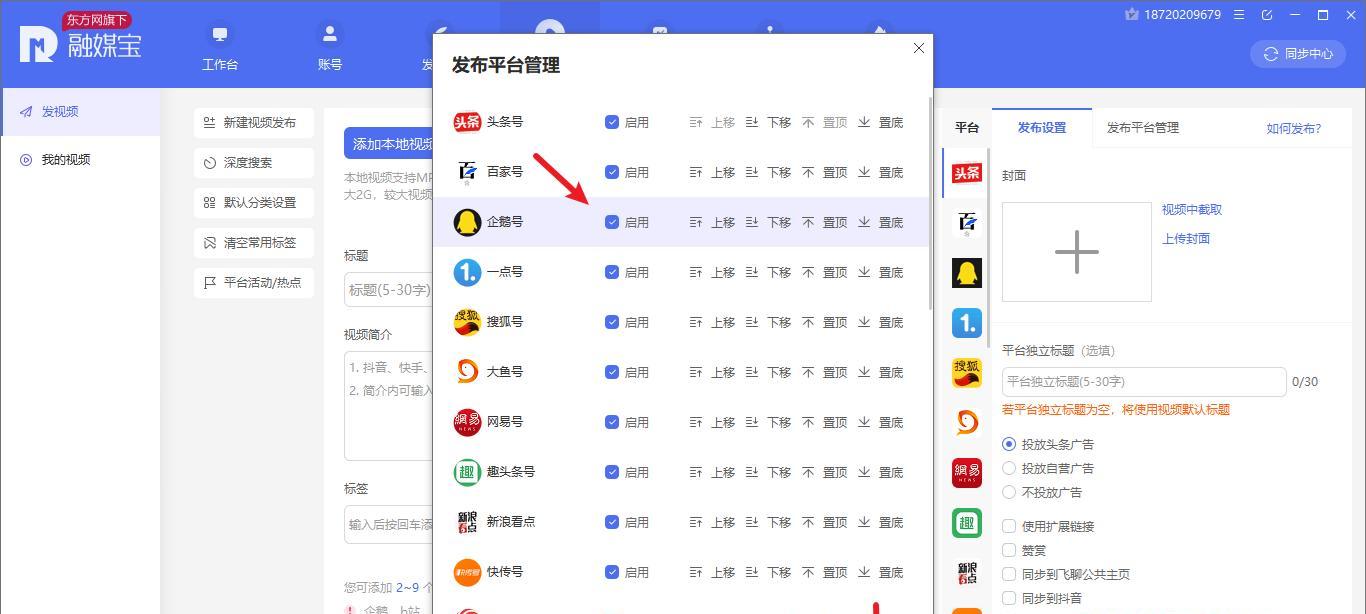Uncheck 启用 for 大鱼号
Screen dimensions: 1366x614
click(x=612, y=372)
